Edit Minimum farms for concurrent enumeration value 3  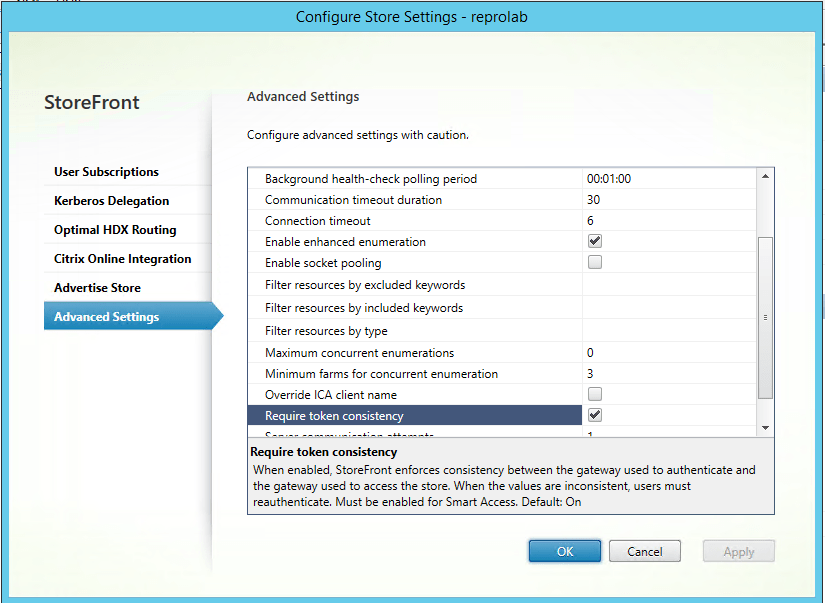[x=669, y=374]
